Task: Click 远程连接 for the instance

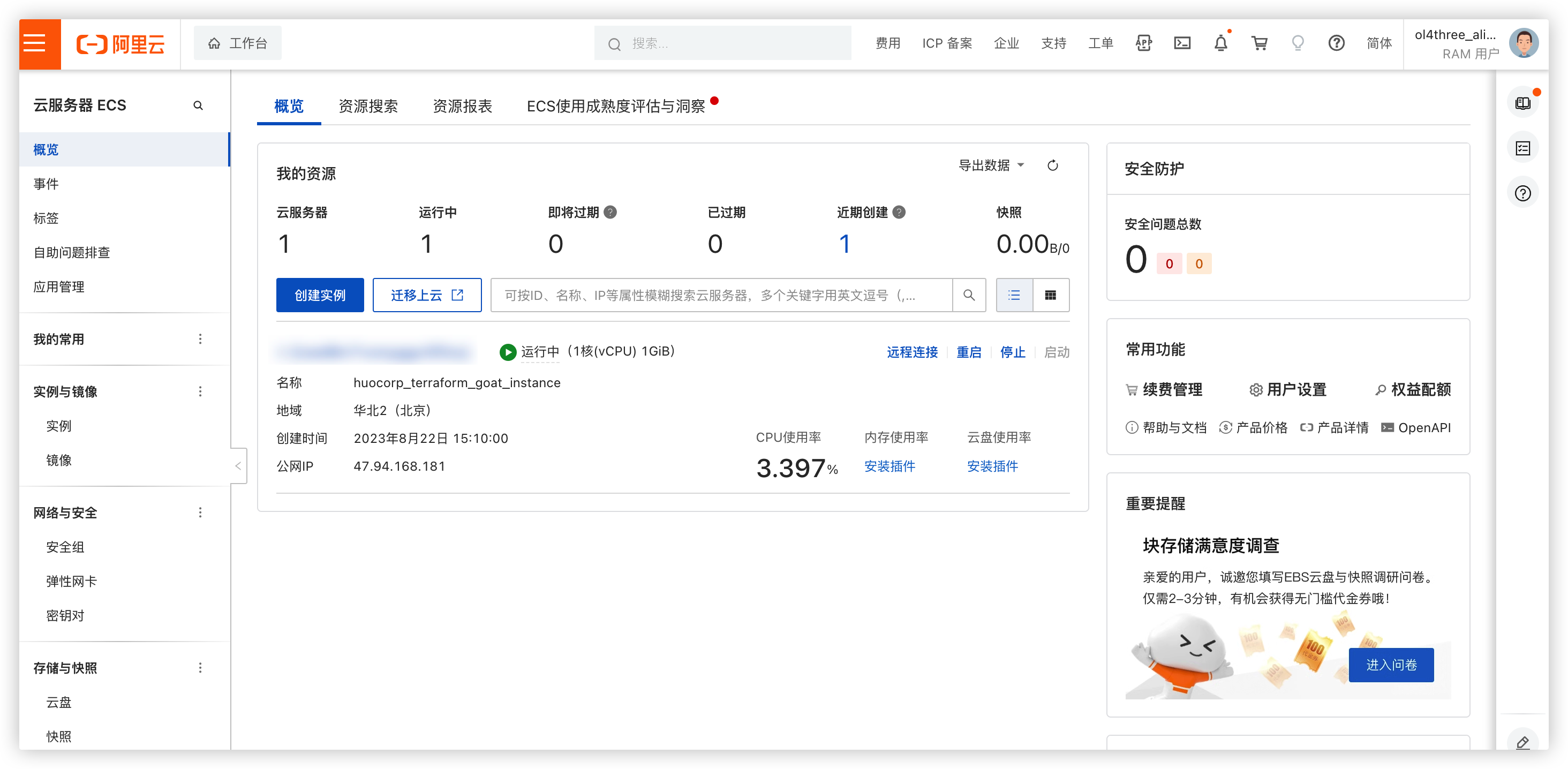Action: pos(912,352)
